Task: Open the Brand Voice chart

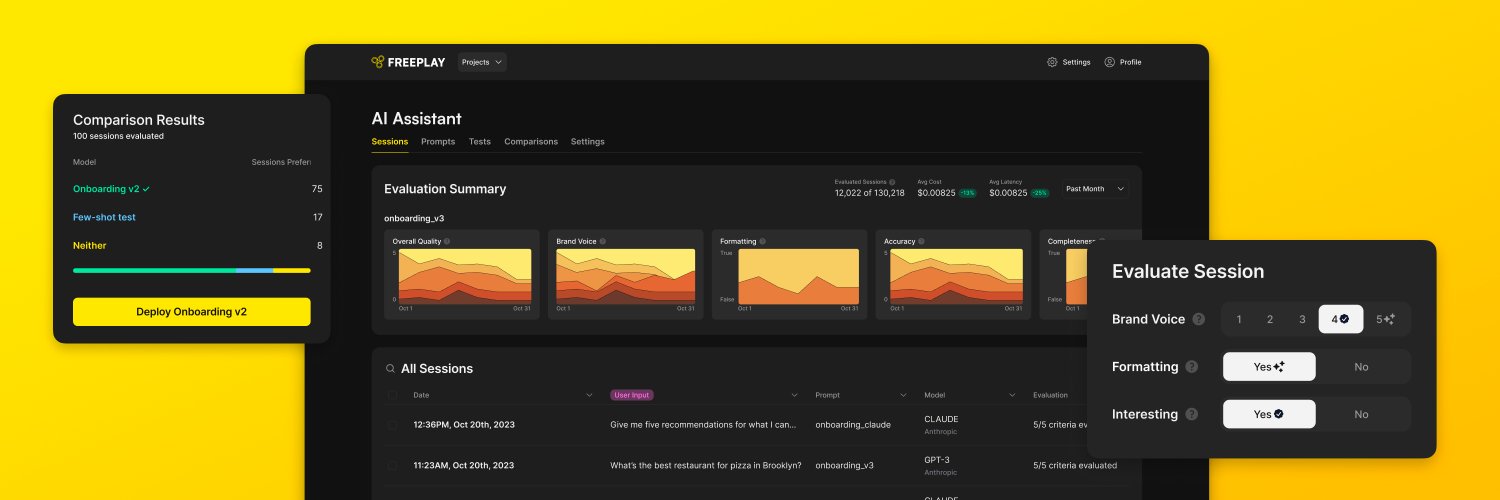Action: coord(626,275)
